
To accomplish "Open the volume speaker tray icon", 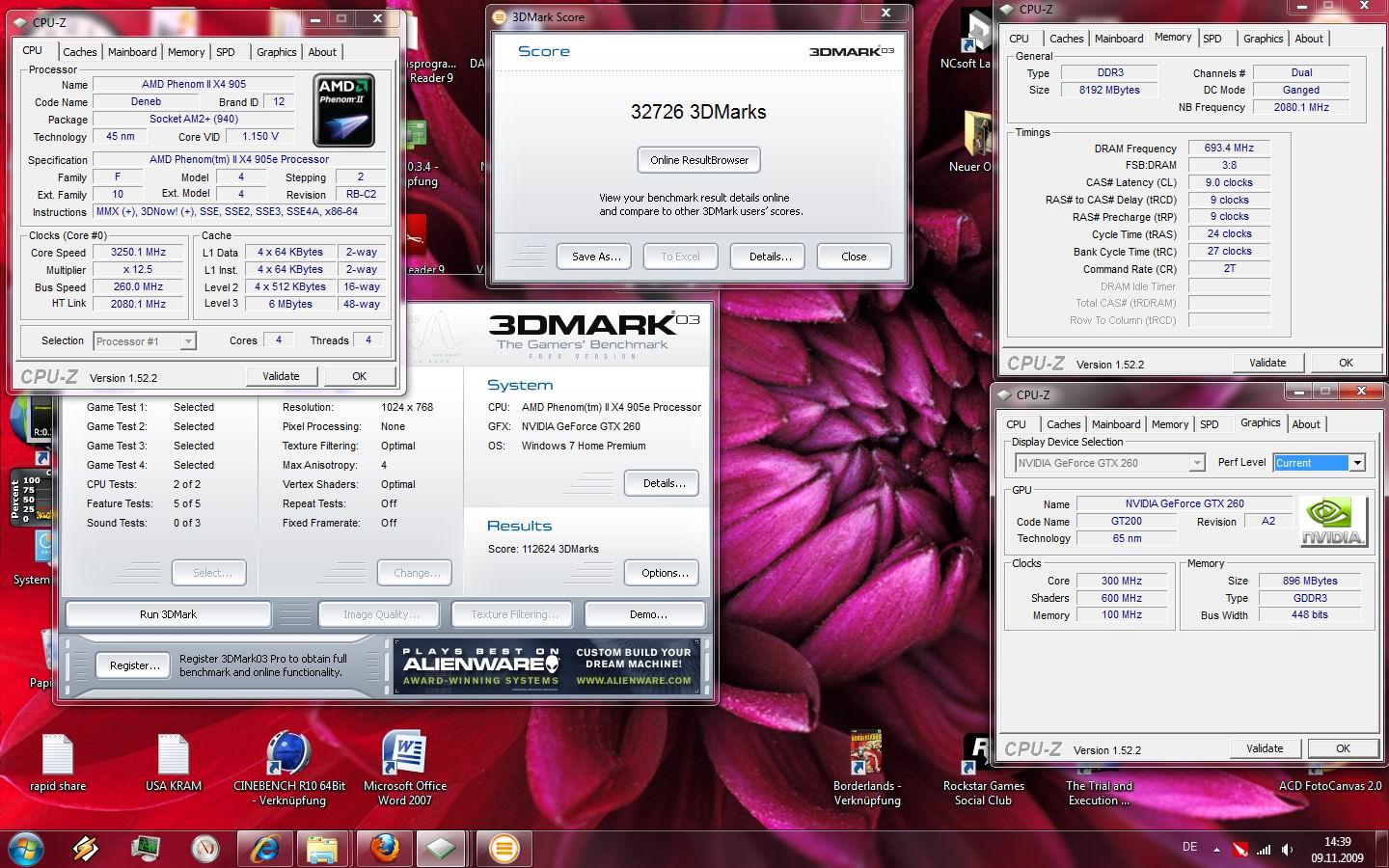I will [x=1287, y=850].
